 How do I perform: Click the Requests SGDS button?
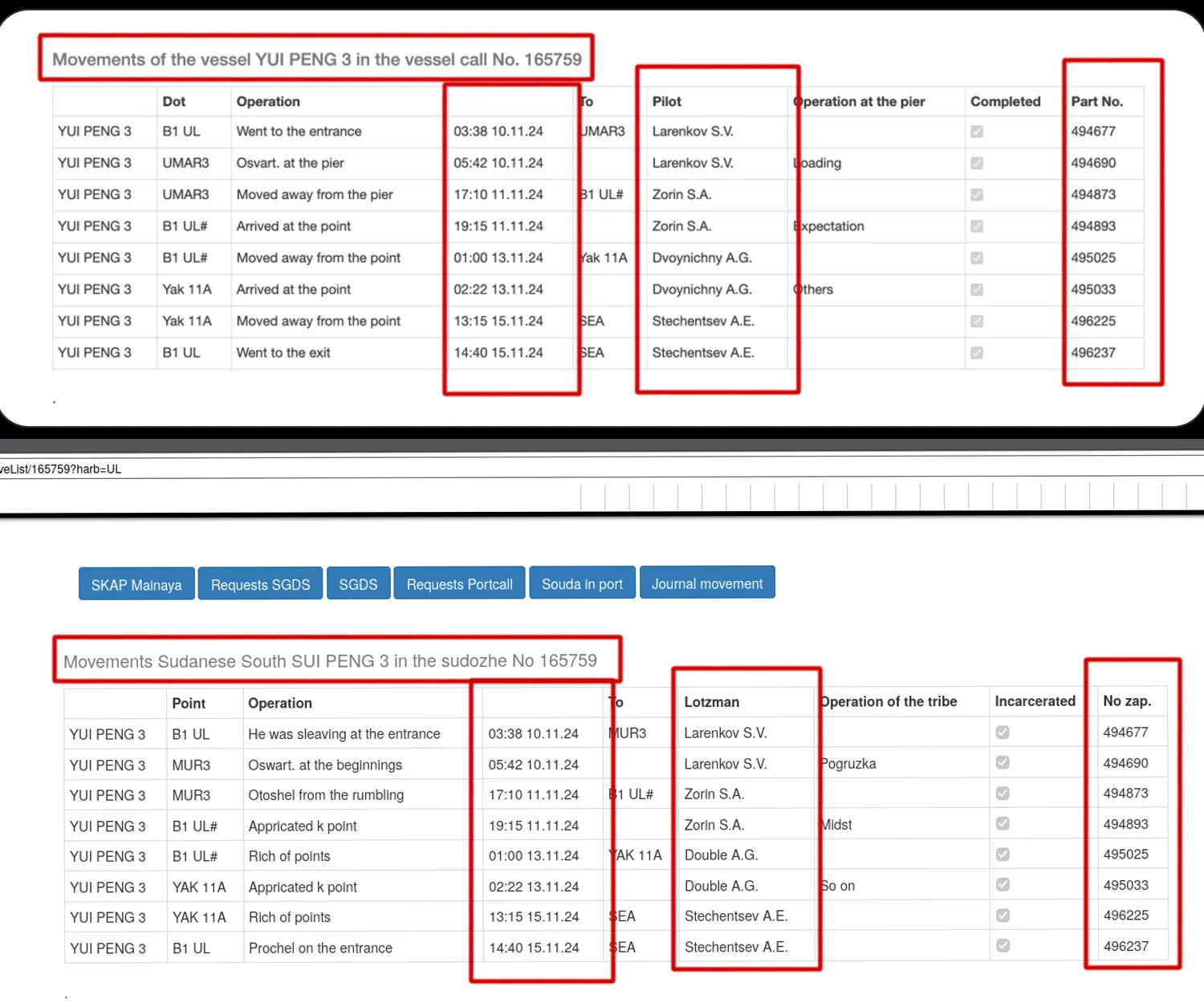point(260,583)
